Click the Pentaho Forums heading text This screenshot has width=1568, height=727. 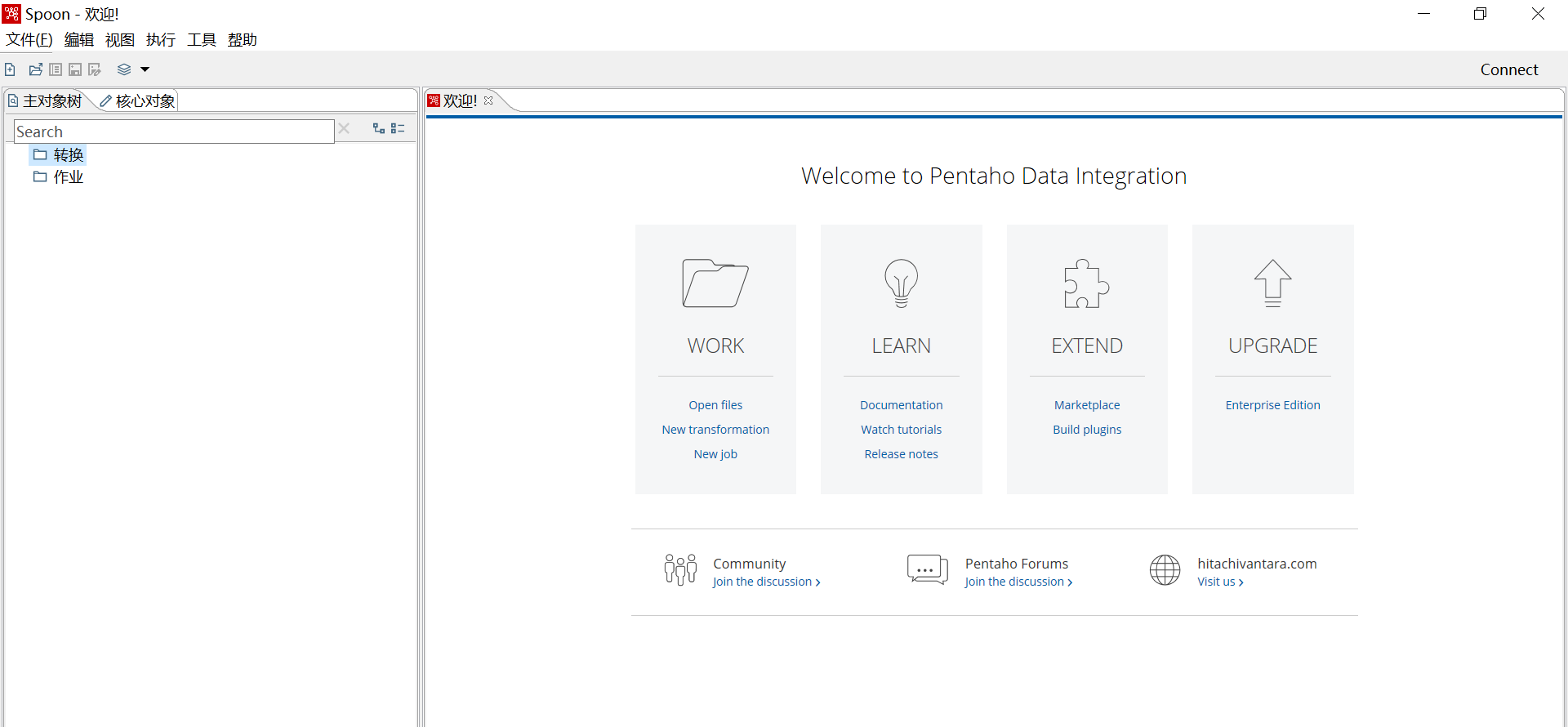click(1017, 564)
